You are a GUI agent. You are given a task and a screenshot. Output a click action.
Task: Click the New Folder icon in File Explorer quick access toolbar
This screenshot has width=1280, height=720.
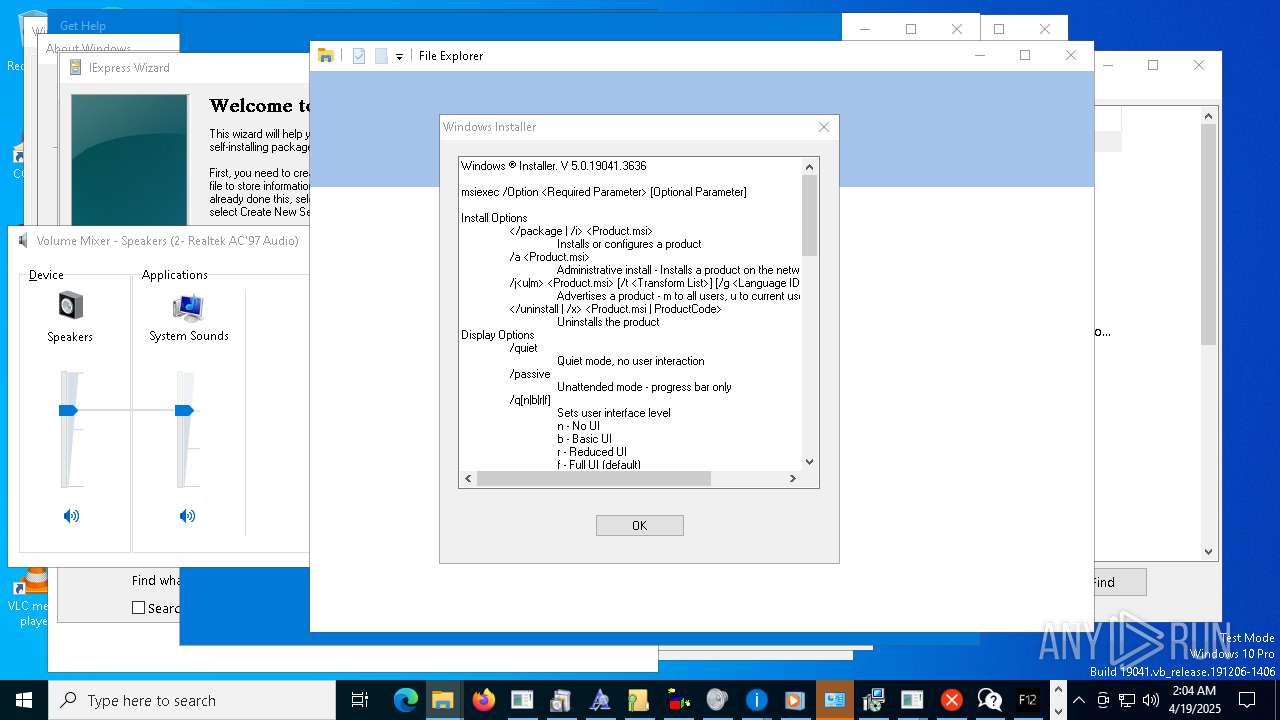pos(381,56)
